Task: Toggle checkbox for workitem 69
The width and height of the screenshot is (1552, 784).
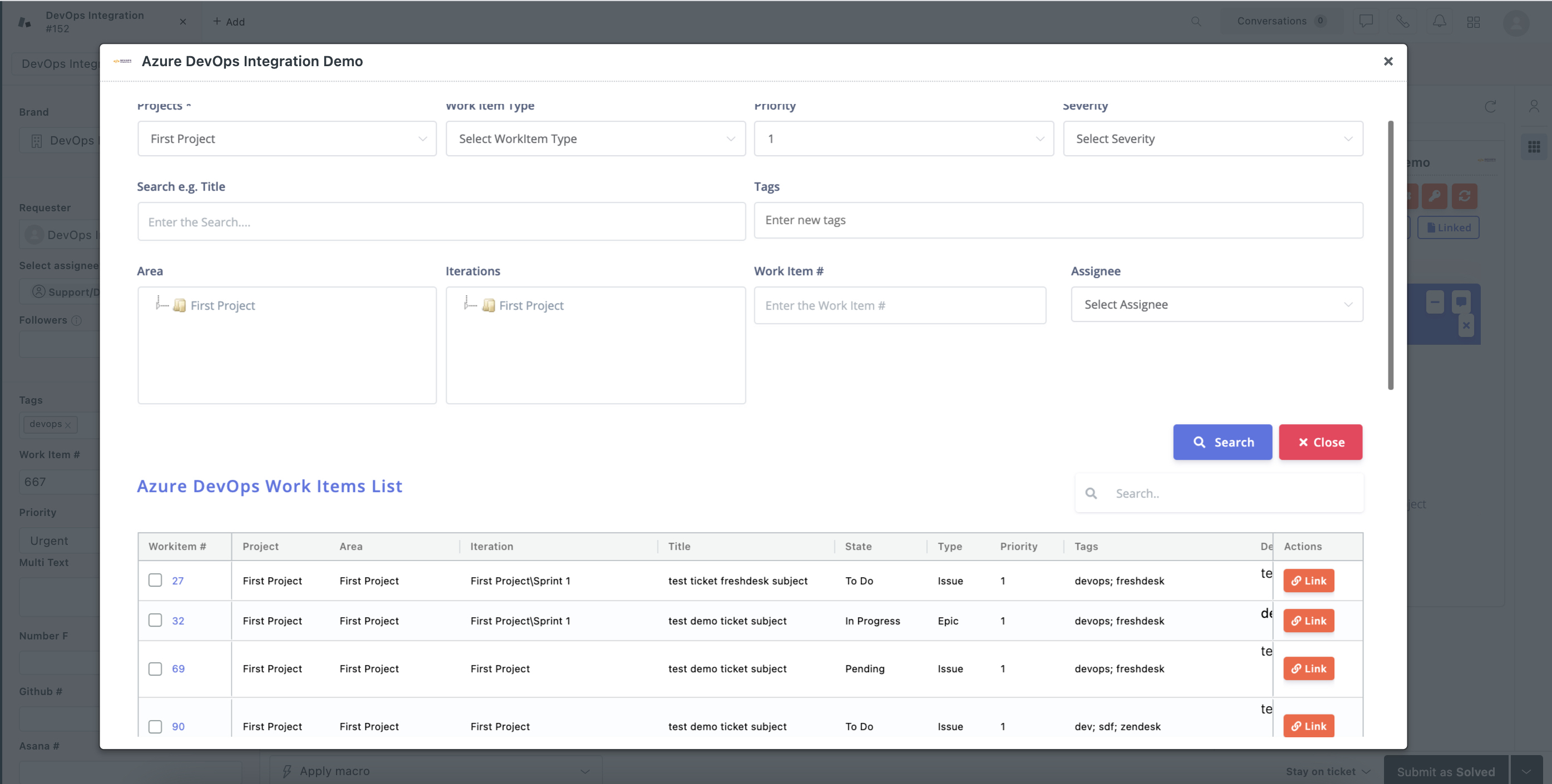Action: tap(155, 668)
